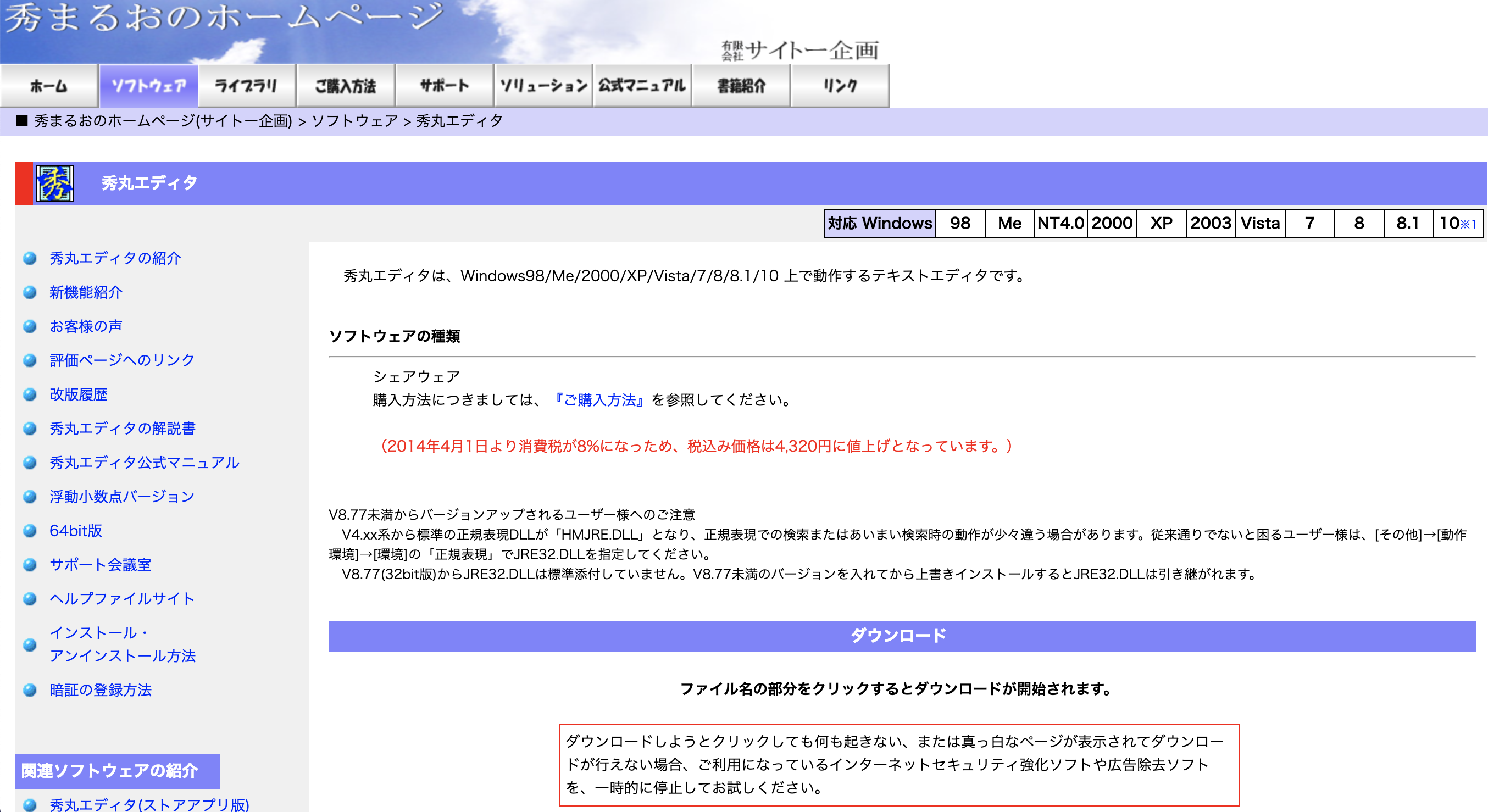
Task: Click the bullet icon beside お客様の声
Action: click(30, 326)
